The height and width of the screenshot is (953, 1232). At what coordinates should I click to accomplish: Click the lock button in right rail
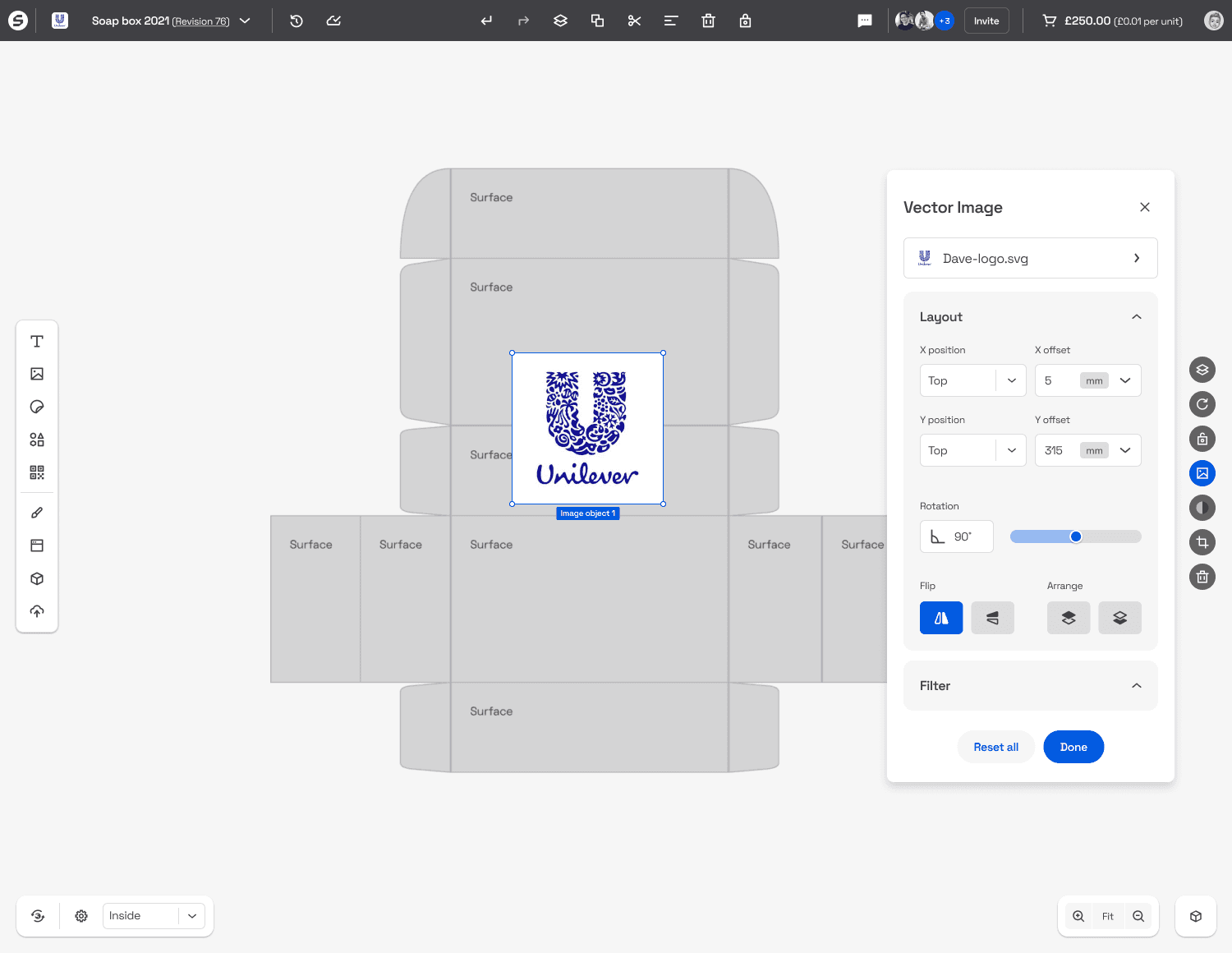(1202, 439)
